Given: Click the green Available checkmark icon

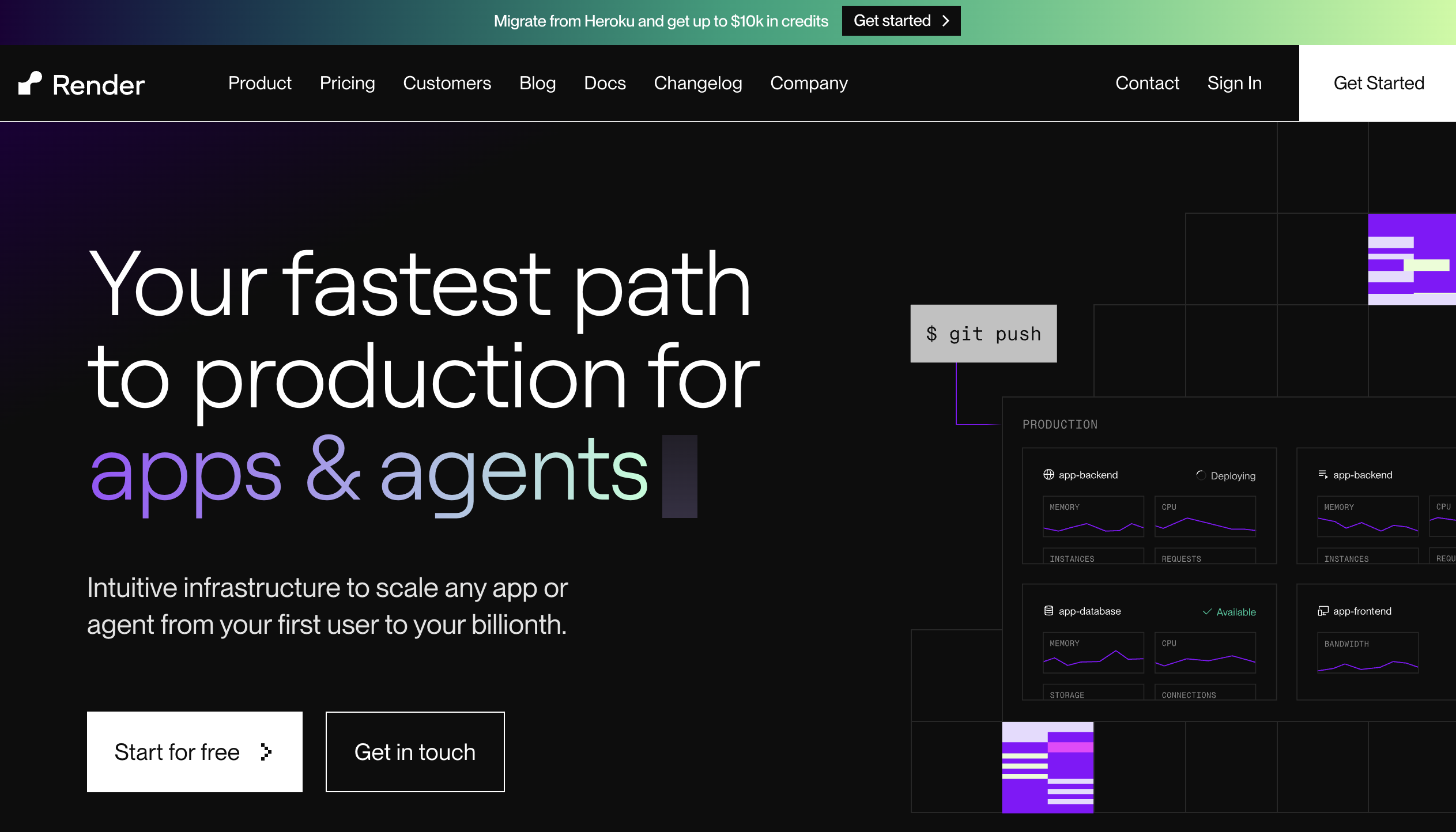Looking at the screenshot, I should [x=1208, y=612].
